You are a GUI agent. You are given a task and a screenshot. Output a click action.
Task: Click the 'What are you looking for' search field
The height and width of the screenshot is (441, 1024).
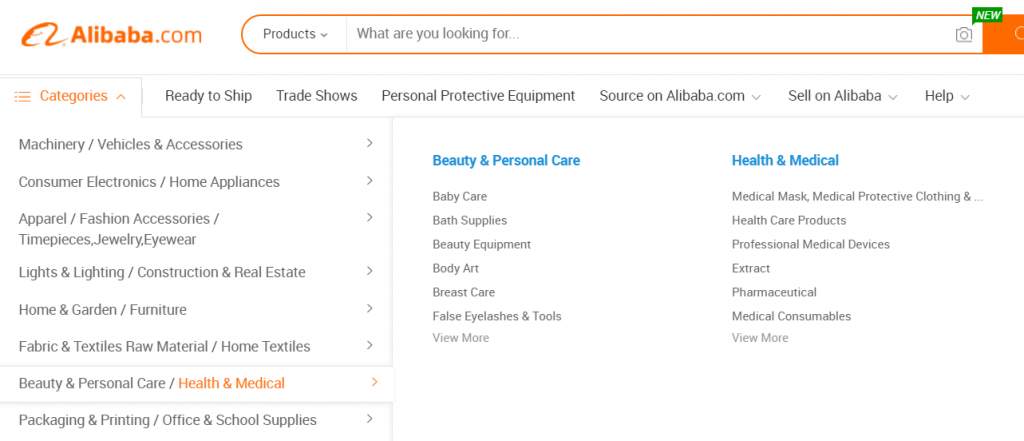(x=650, y=34)
